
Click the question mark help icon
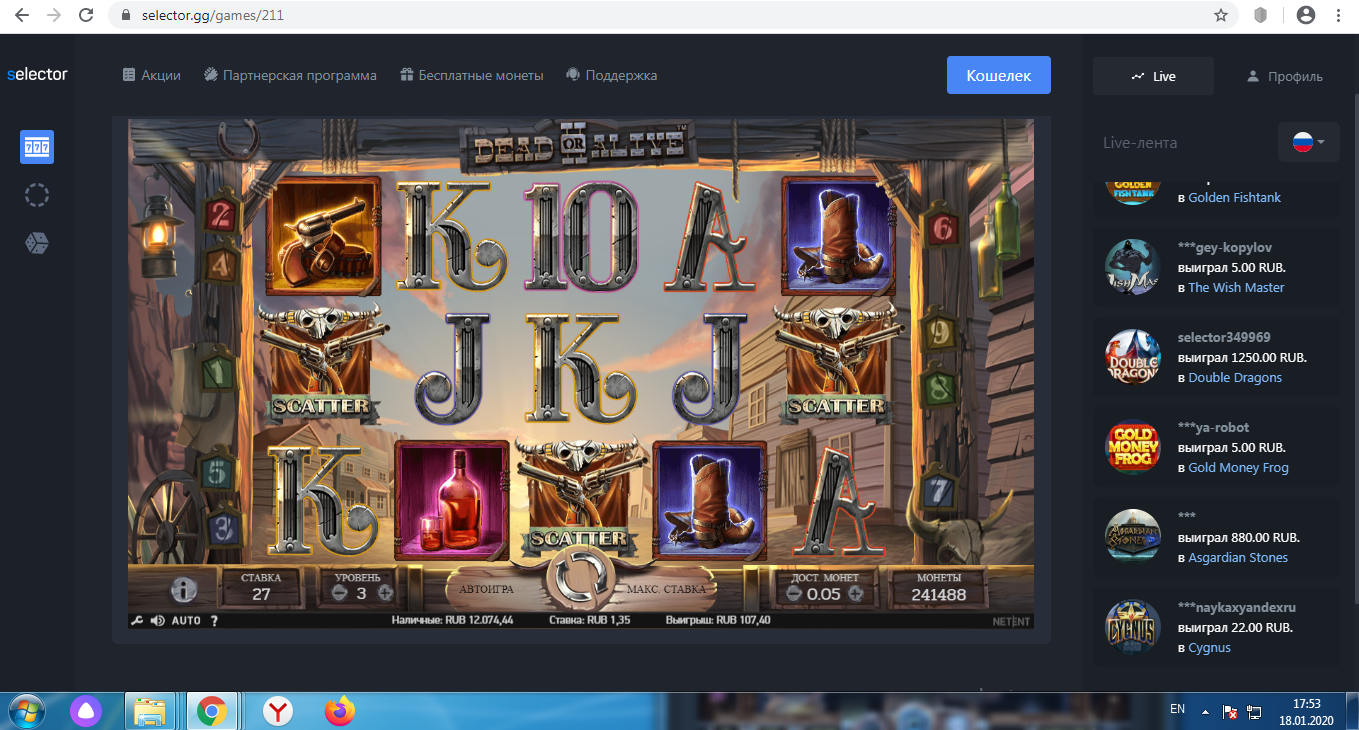pos(214,621)
